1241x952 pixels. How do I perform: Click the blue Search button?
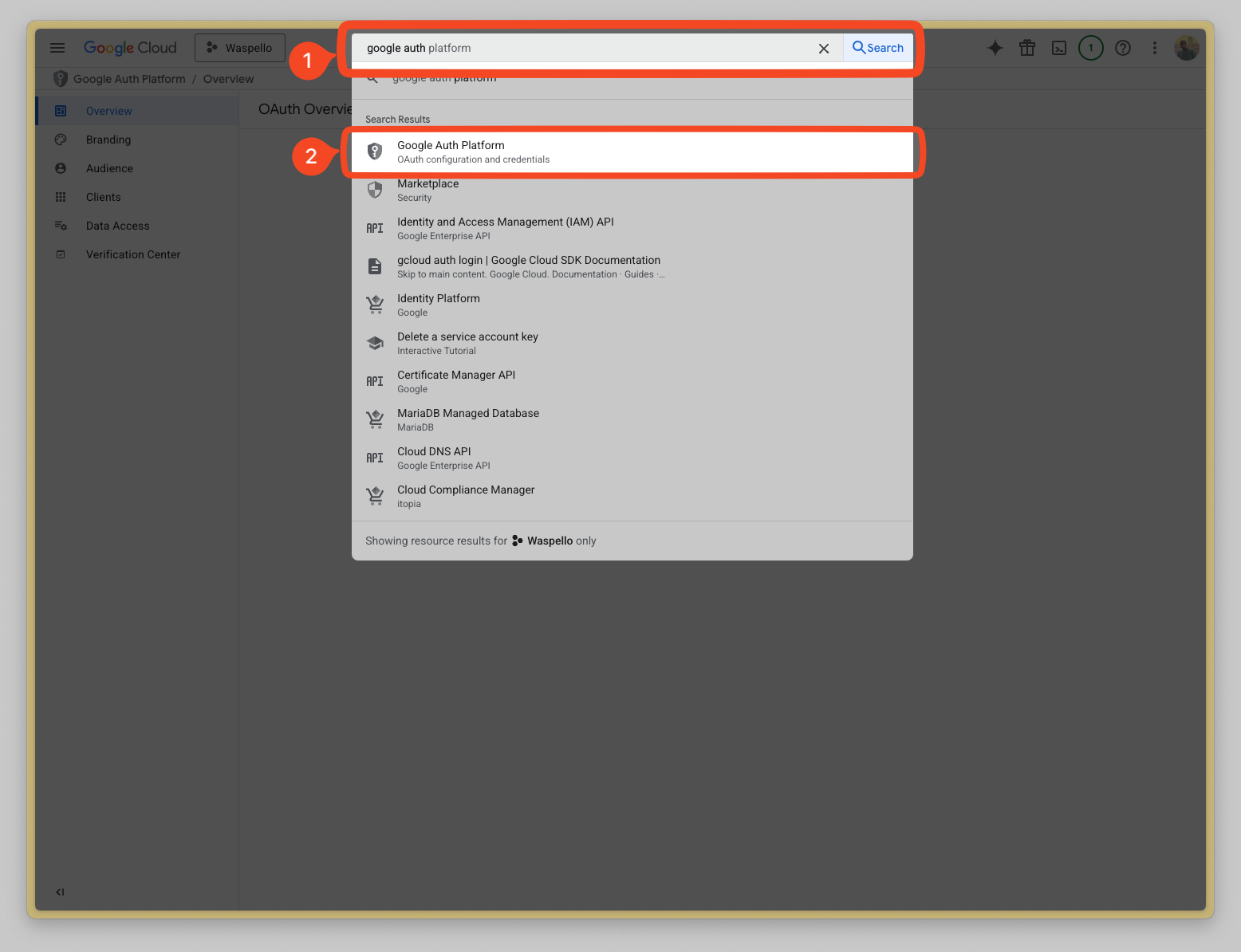tap(878, 48)
